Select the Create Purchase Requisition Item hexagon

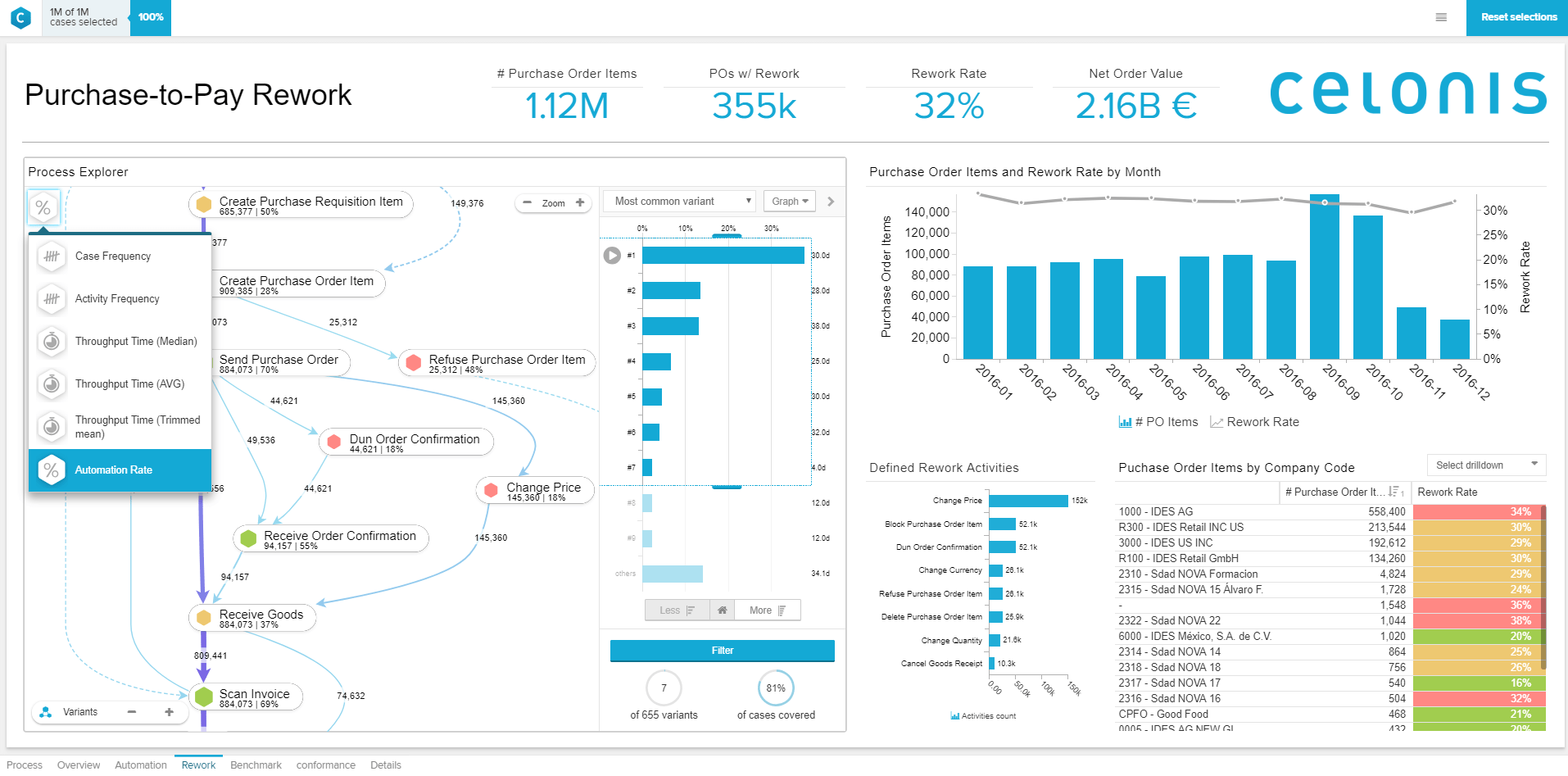tap(204, 205)
